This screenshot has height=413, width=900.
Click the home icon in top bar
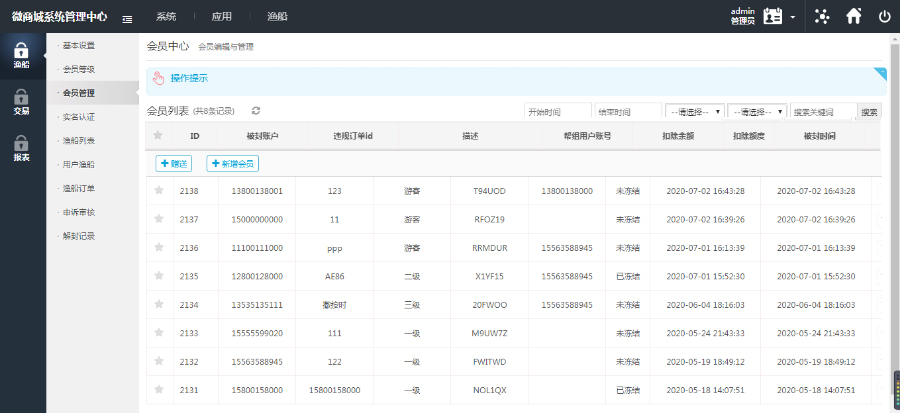point(853,16)
